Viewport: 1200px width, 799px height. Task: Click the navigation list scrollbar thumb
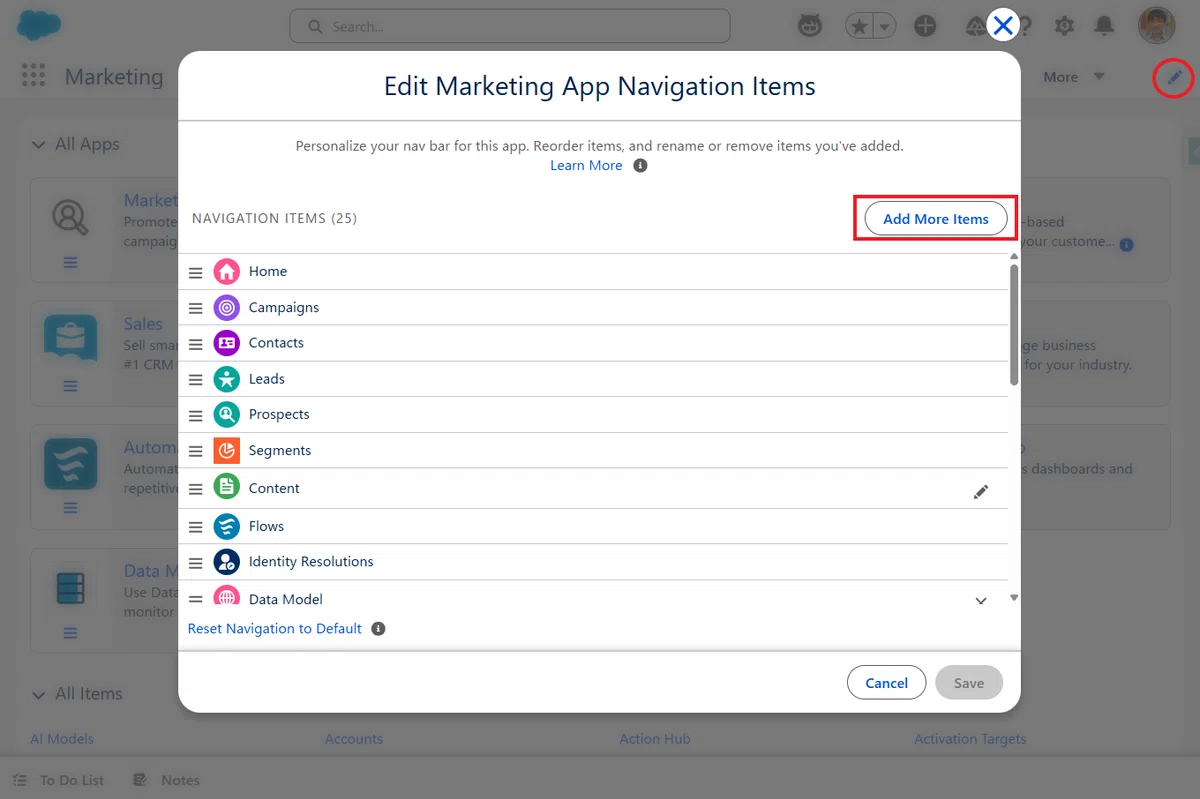1014,325
